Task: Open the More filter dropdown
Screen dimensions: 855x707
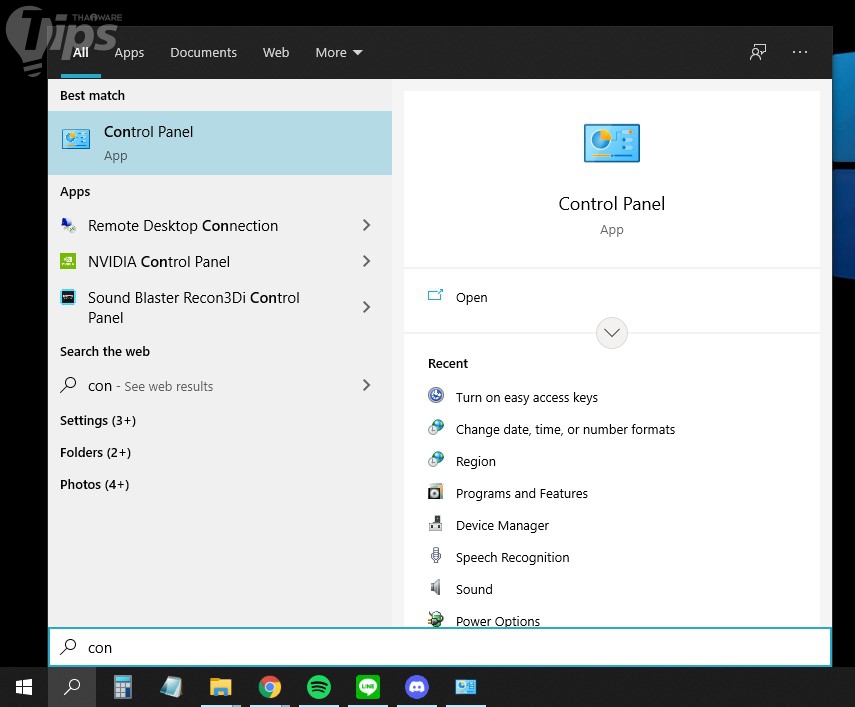Action: click(339, 52)
